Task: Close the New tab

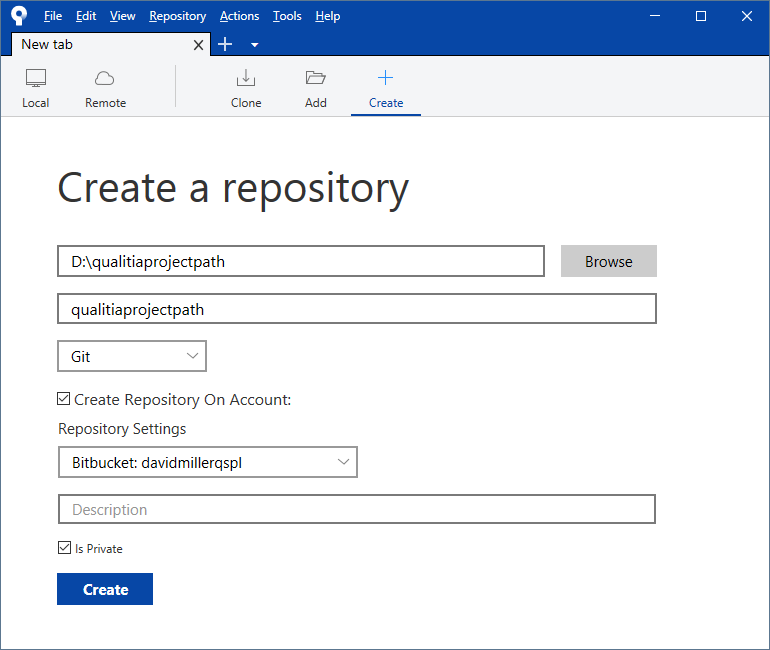Action: (x=198, y=45)
